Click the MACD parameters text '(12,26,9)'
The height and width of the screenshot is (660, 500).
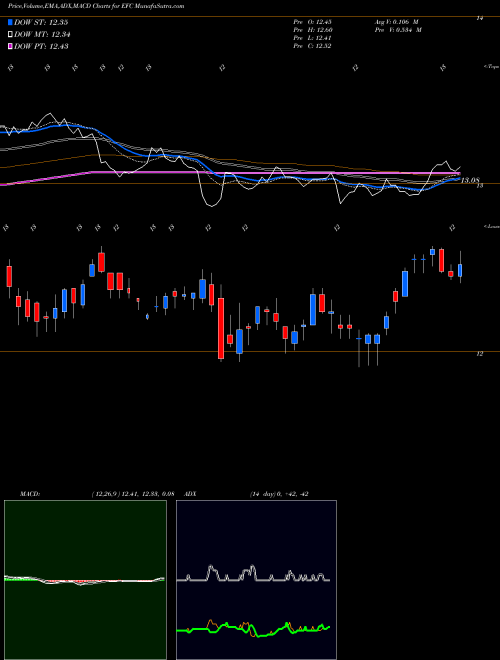coord(106,494)
